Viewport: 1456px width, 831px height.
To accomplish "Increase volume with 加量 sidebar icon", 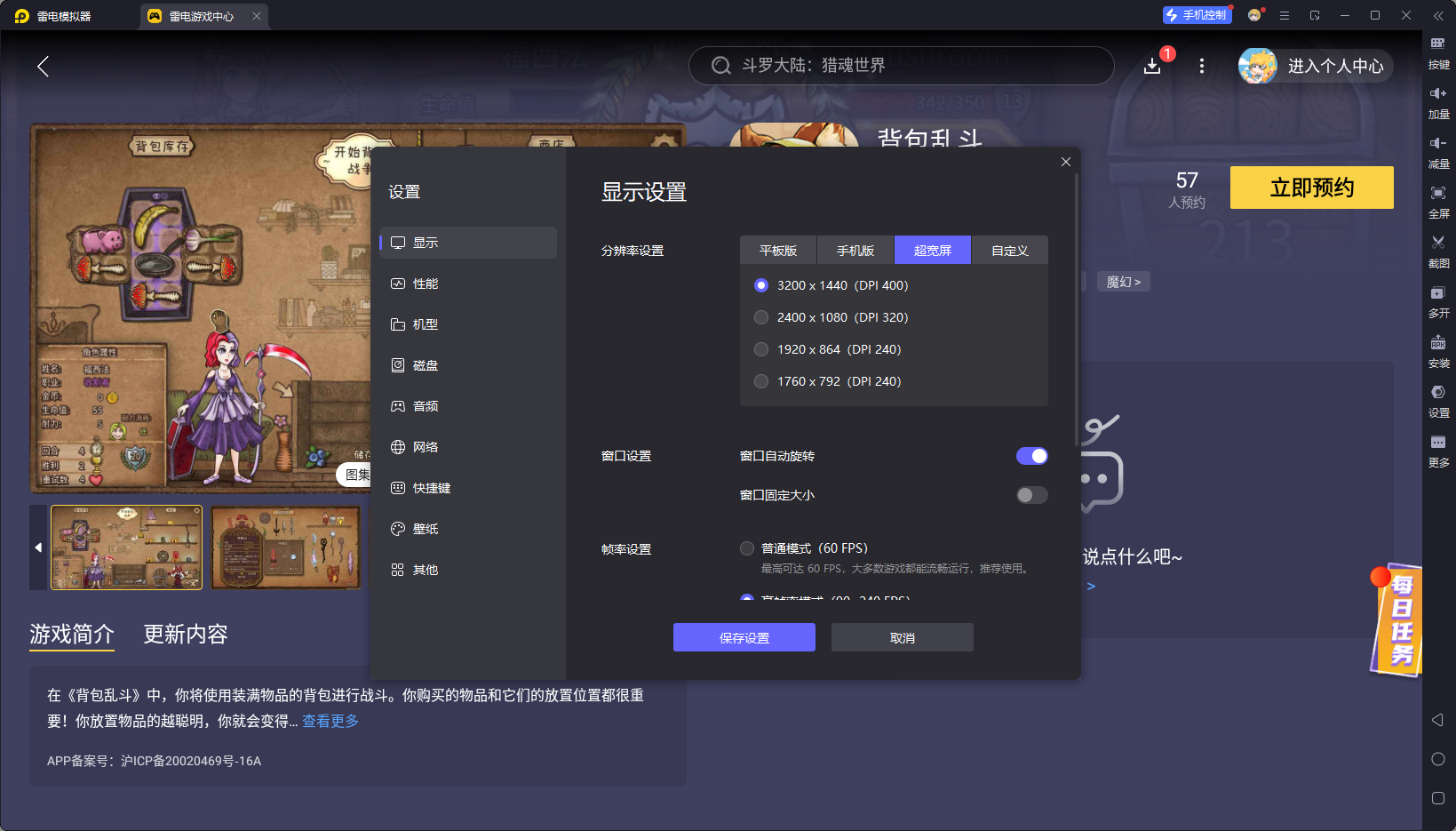I will [1438, 102].
